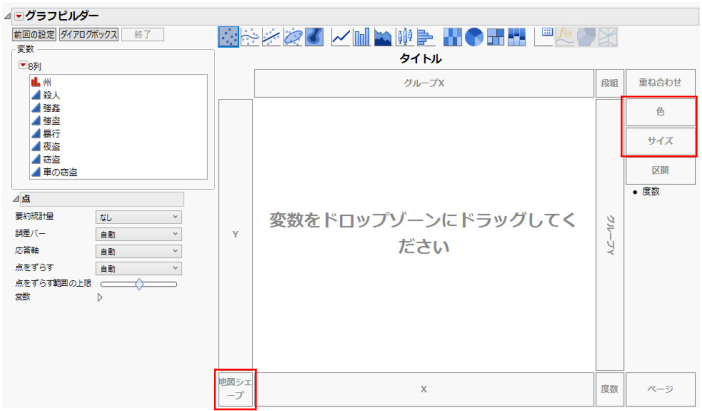Screen dimensions: 702x411
Task: Select the Mosaic plot element icon
Action: (517, 37)
